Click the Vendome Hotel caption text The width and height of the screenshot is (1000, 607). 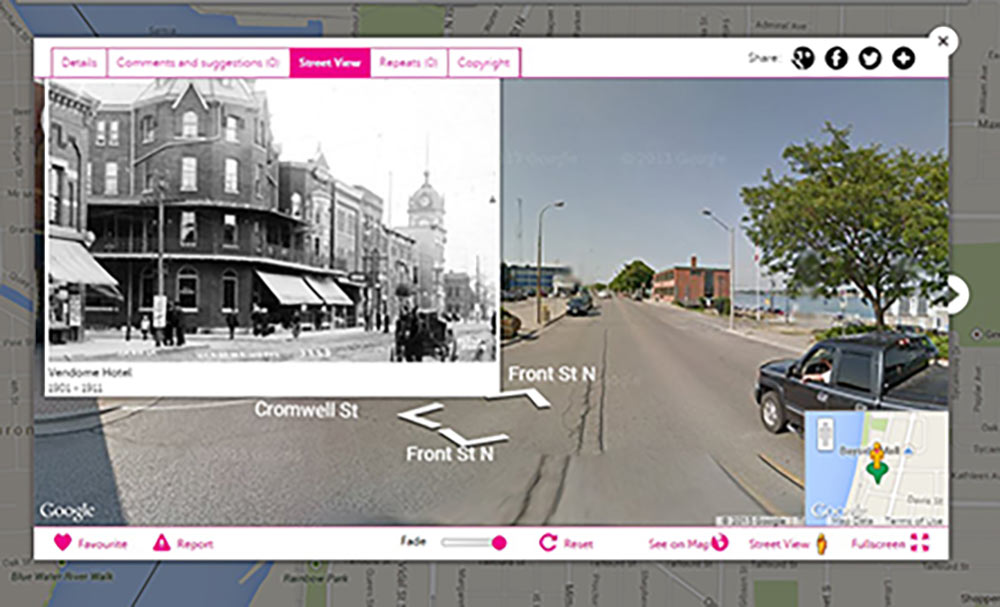[90, 372]
